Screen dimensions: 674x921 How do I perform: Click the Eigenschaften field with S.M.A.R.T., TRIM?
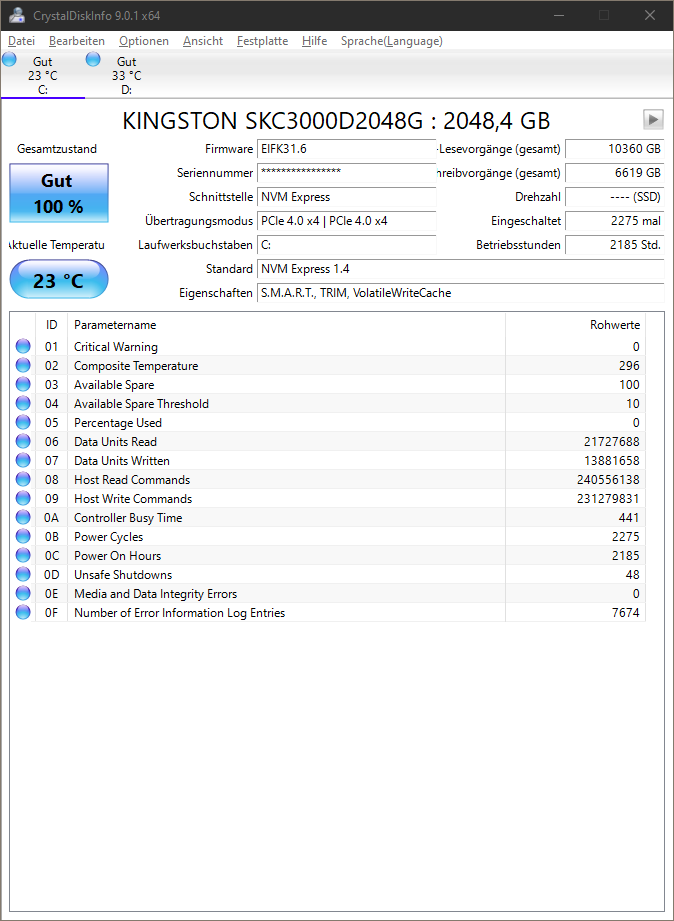pos(461,293)
